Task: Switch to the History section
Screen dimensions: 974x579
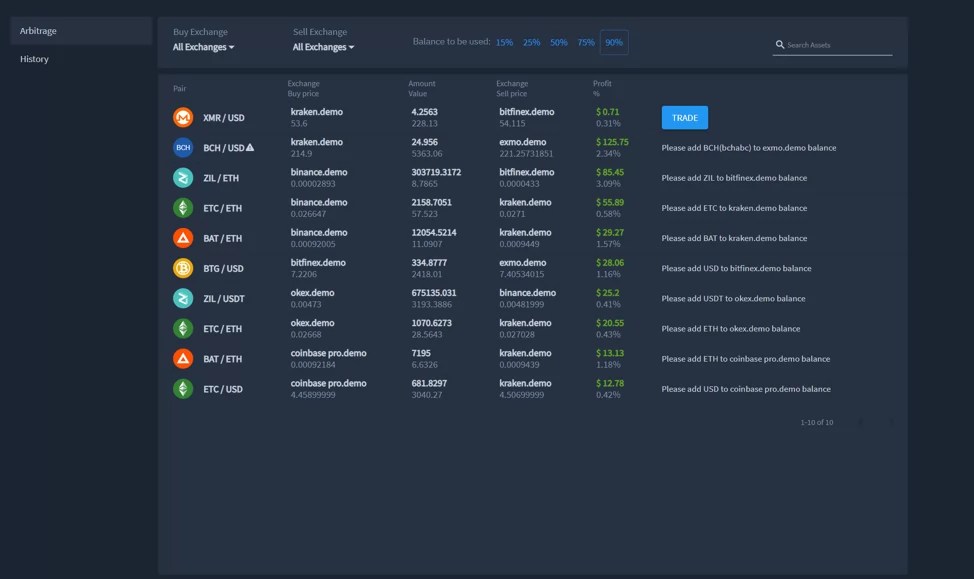Action: (35, 59)
